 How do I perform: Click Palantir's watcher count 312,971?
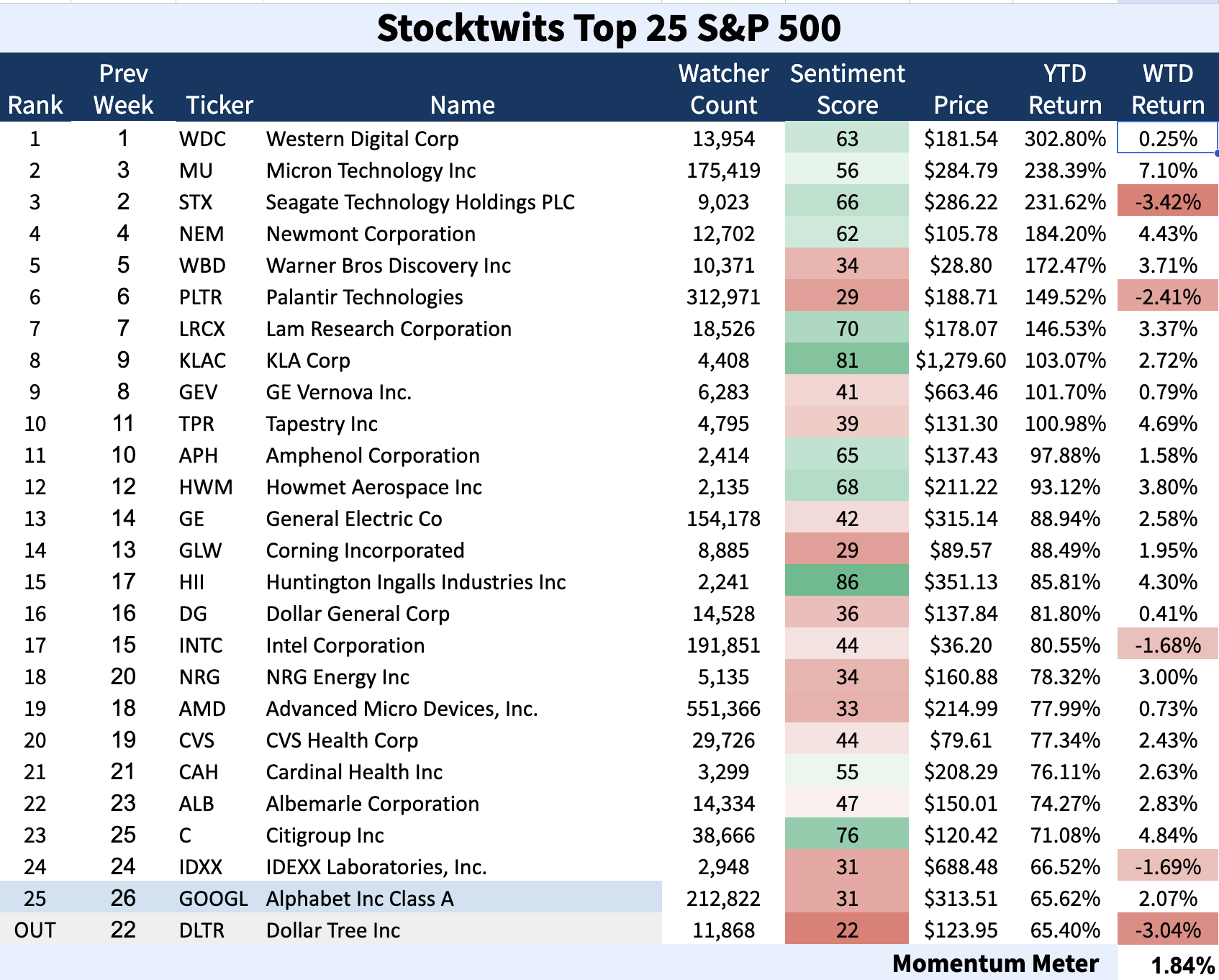pyautogui.click(x=723, y=297)
